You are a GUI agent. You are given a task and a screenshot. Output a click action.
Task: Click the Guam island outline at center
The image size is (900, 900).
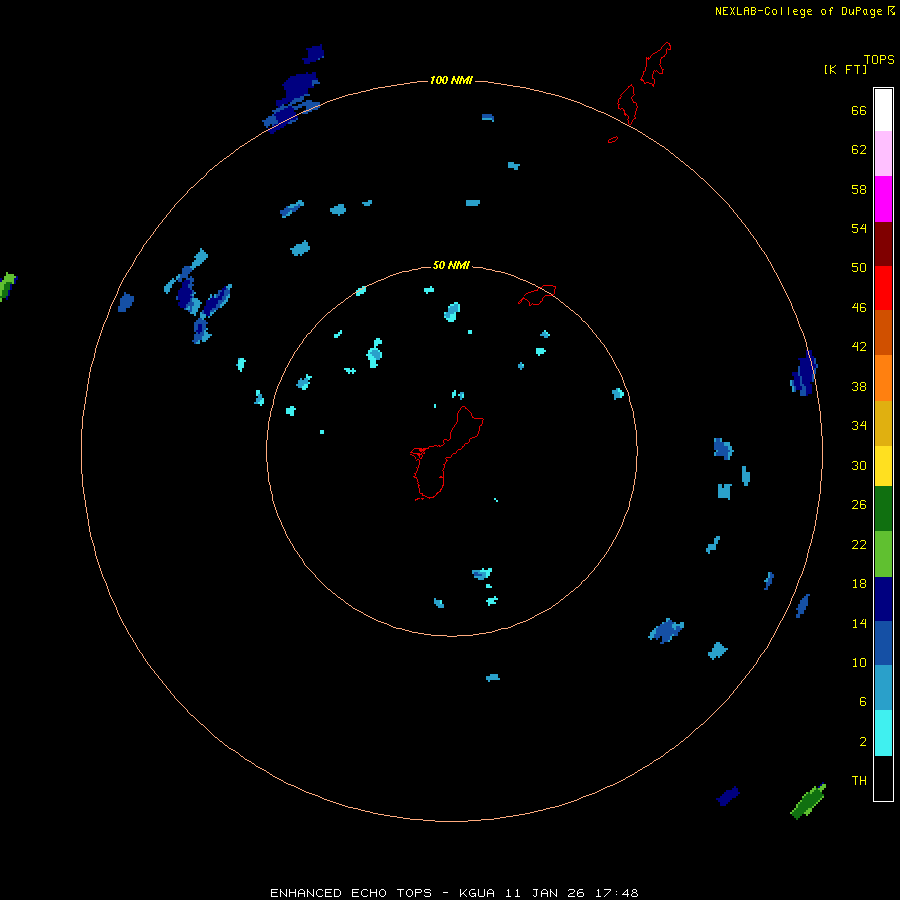(x=445, y=453)
